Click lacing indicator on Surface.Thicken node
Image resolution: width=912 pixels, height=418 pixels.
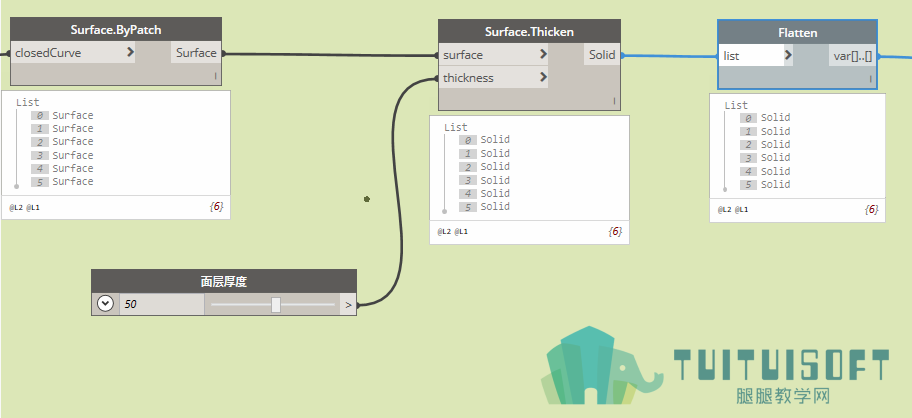pos(614,101)
